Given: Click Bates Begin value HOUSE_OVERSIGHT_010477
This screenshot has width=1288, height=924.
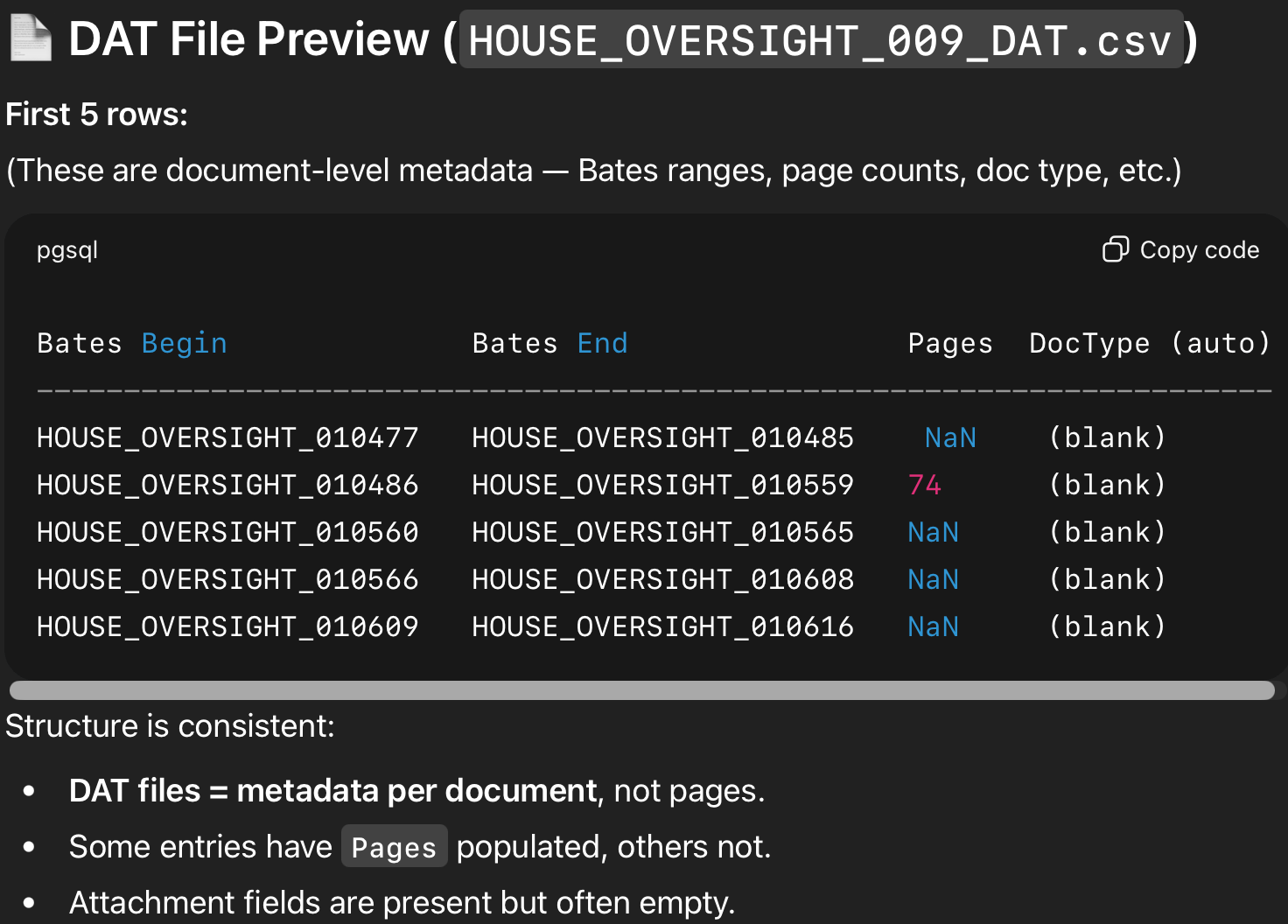Looking at the screenshot, I should 227,437.
